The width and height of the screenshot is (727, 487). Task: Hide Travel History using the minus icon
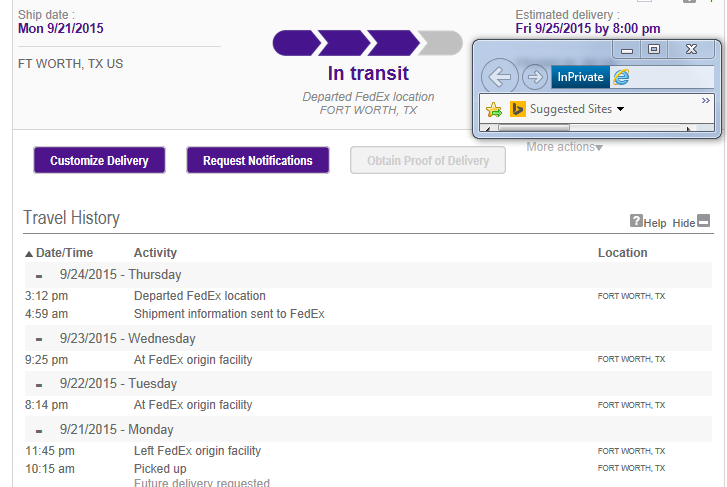[703, 221]
